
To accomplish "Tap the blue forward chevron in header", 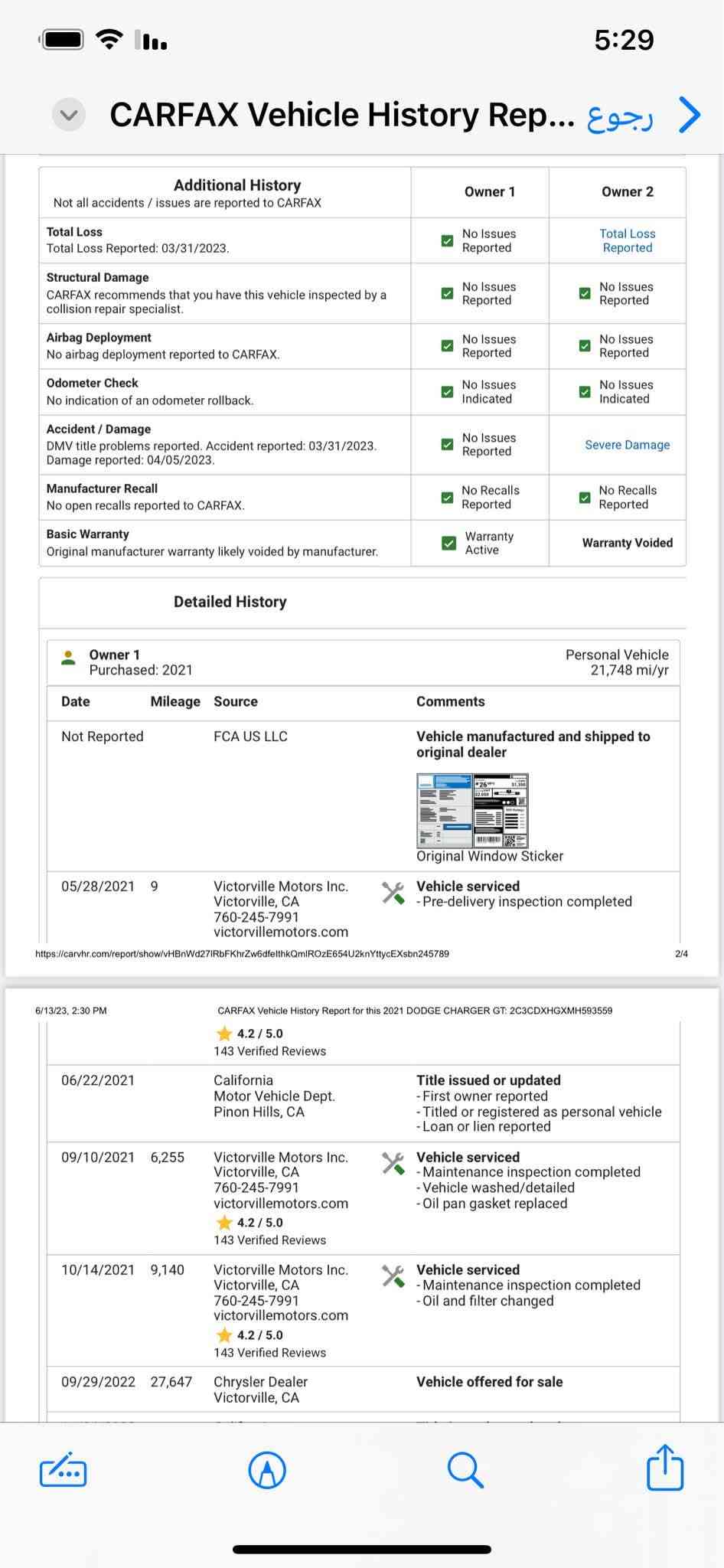I will point(690,115).
